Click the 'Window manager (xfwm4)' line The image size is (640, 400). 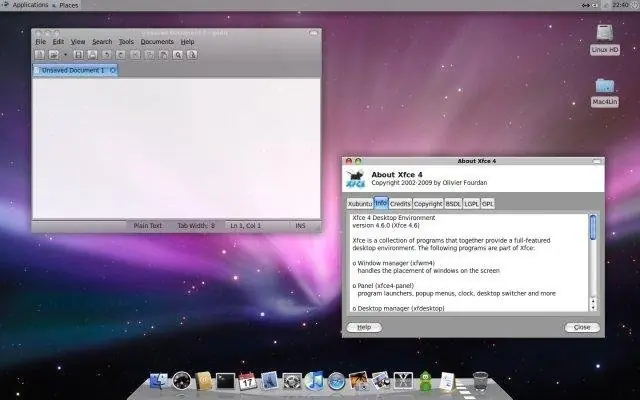click(x=393, y=263)
